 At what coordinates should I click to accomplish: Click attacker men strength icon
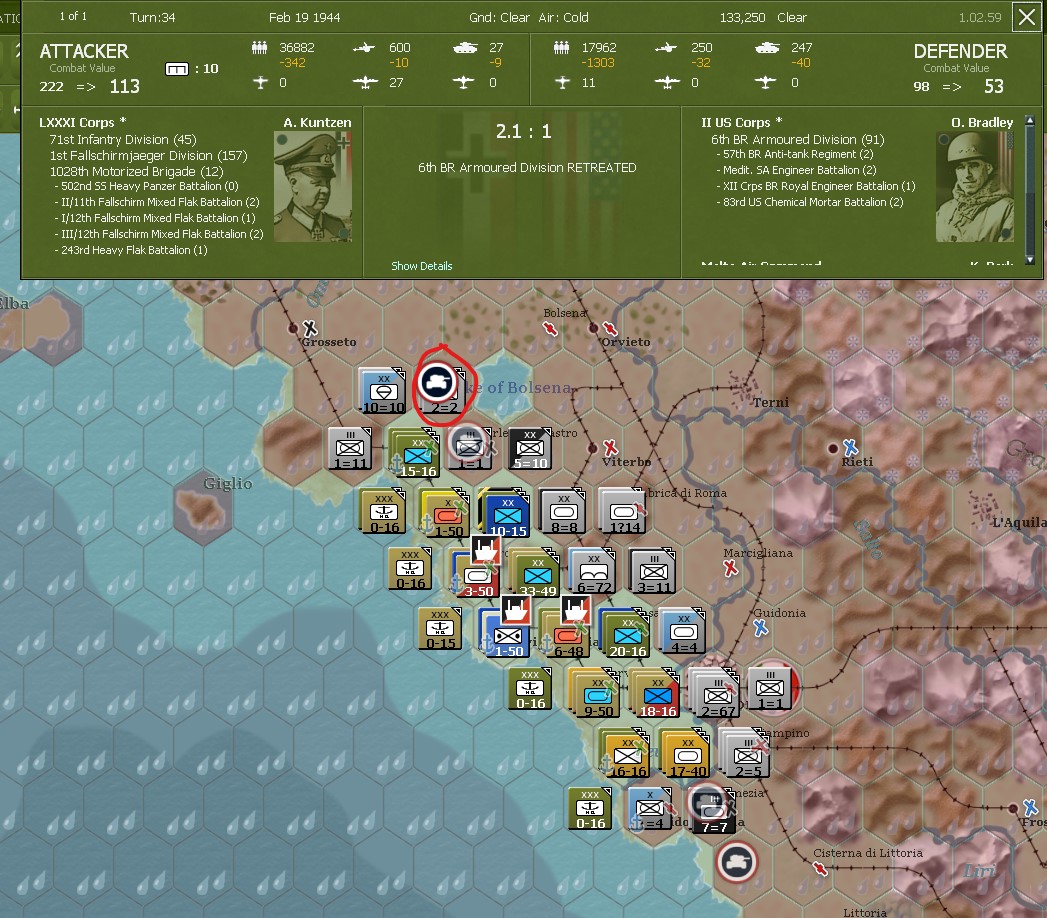pyautogui.click(x=260, y=47)
